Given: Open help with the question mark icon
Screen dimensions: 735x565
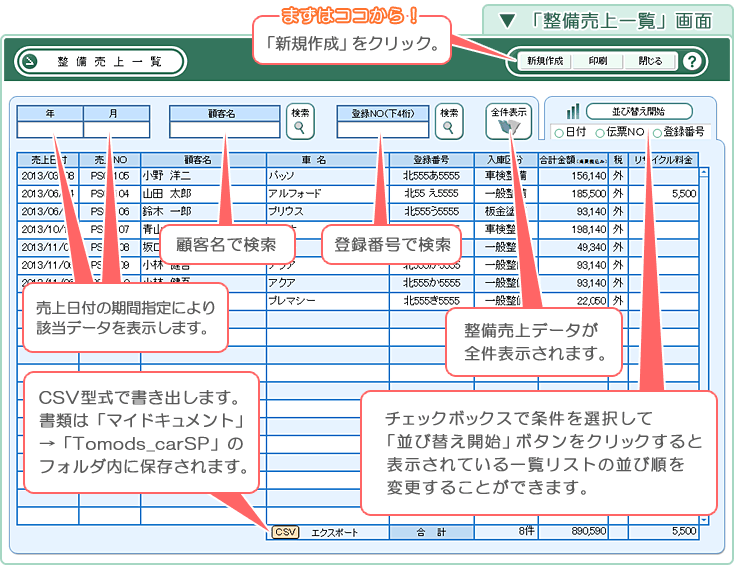Looking at the screenshot, I should click(691, 61).
